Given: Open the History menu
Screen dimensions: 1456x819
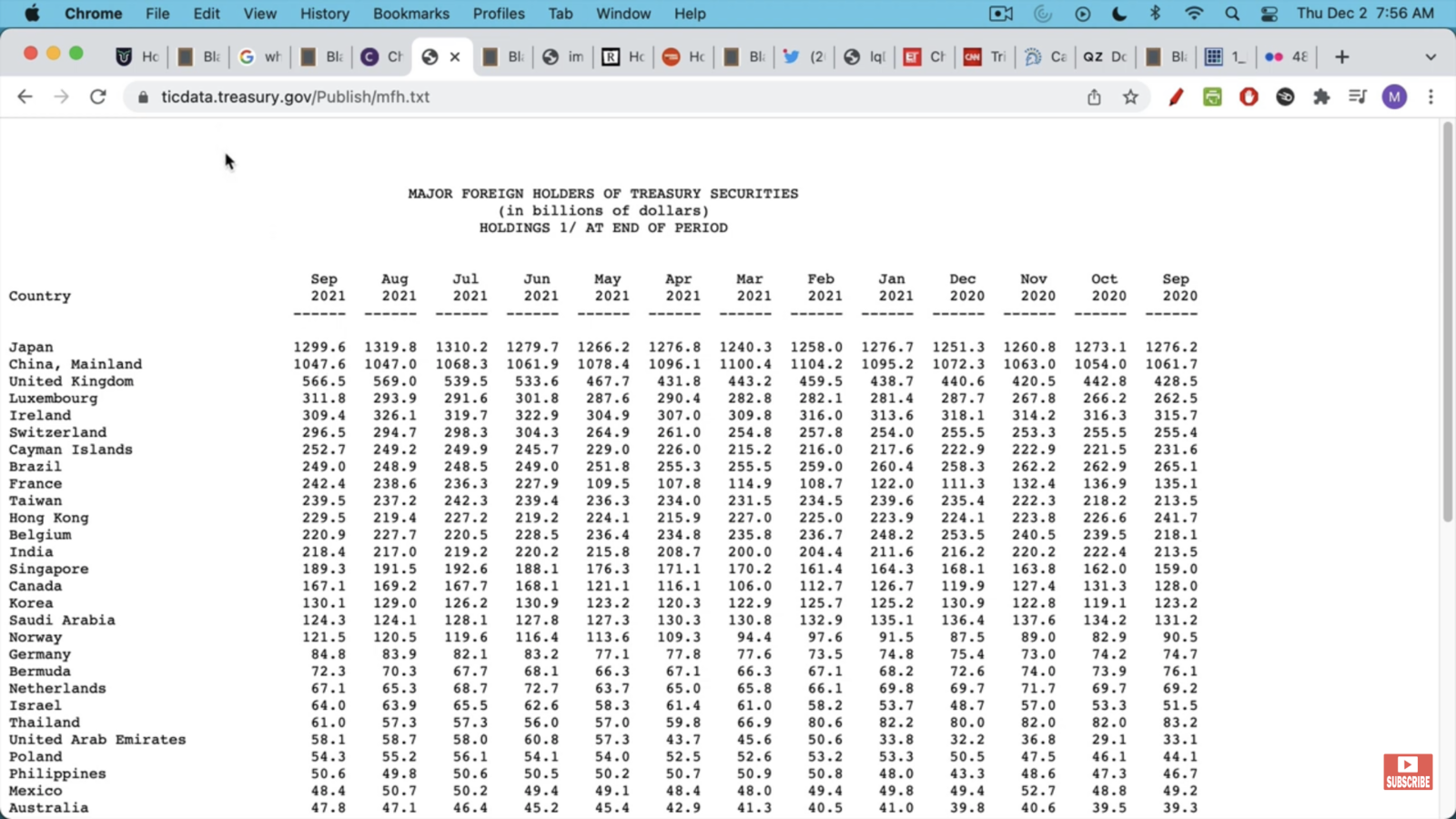Looking at the screenshot, I should (x=325, y=14).
